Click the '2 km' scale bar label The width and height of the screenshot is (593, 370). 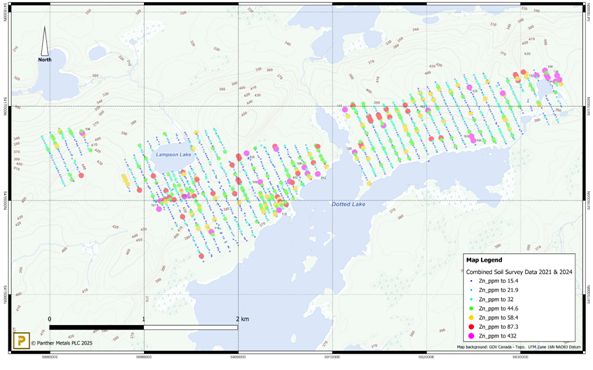point(242,319)
